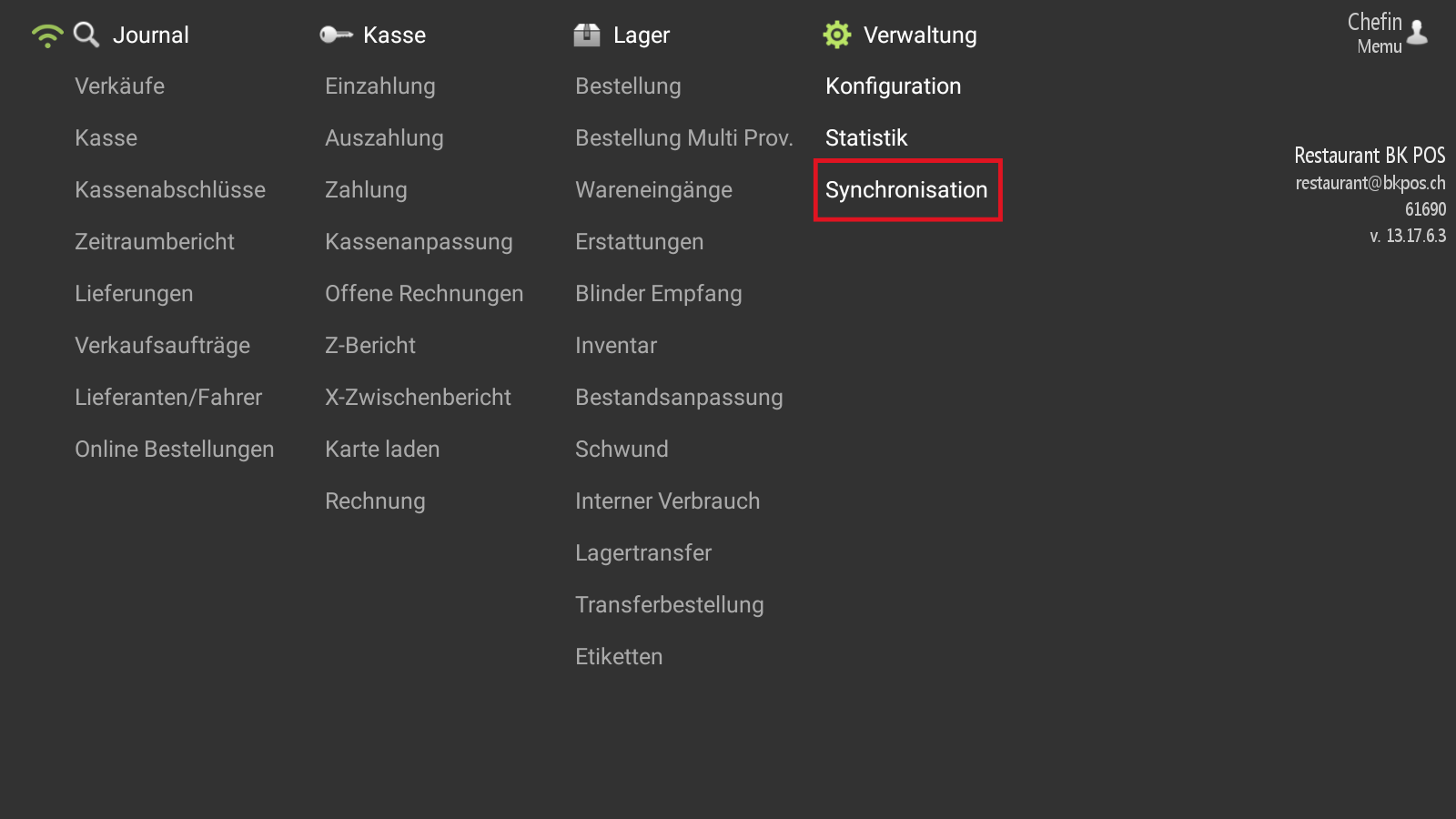1456x819 pixels.
Task: Click the Chefin user profile icon
Action: pos(1417,33)
